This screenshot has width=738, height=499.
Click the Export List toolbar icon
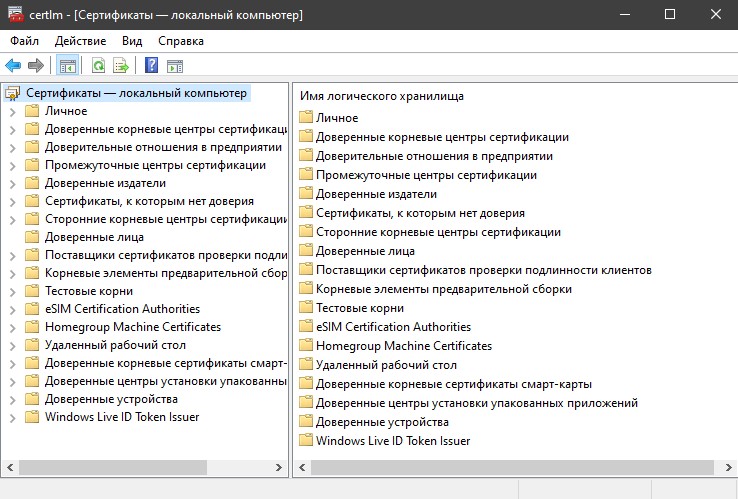121,65
